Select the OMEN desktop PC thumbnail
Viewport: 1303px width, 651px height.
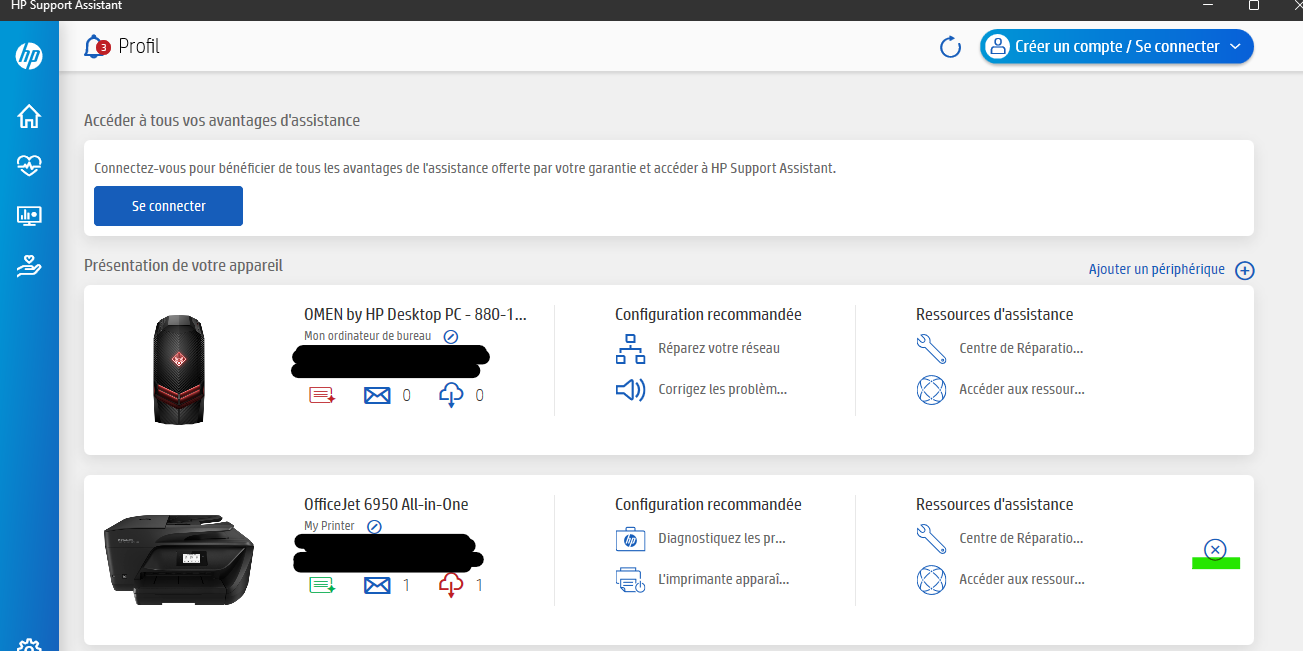pyautogui.click(x=179, y=370)
